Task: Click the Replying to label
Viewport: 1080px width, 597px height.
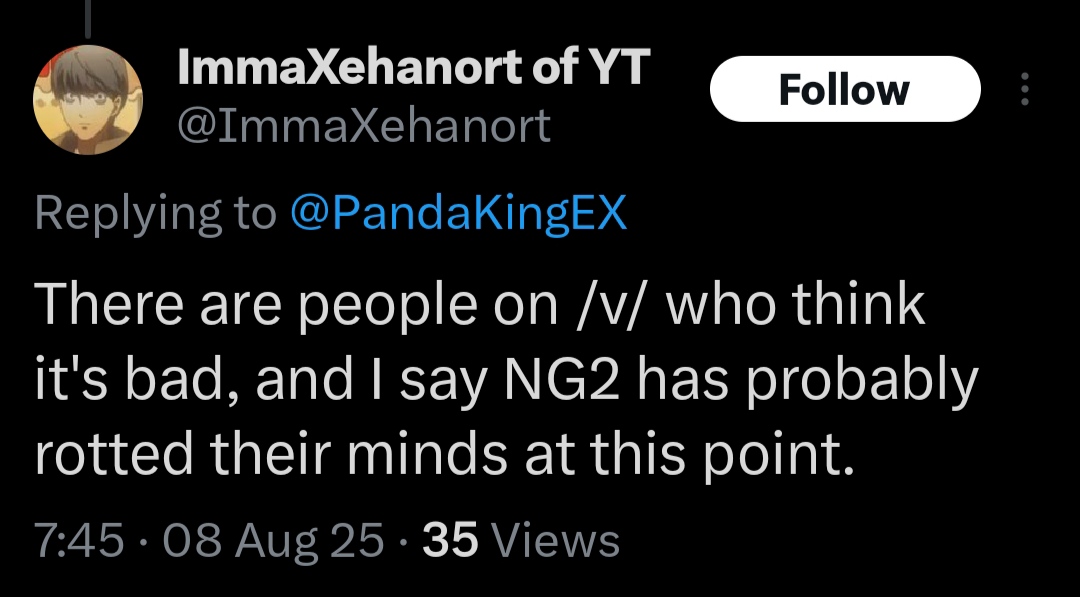Action: tap(156, 213)
